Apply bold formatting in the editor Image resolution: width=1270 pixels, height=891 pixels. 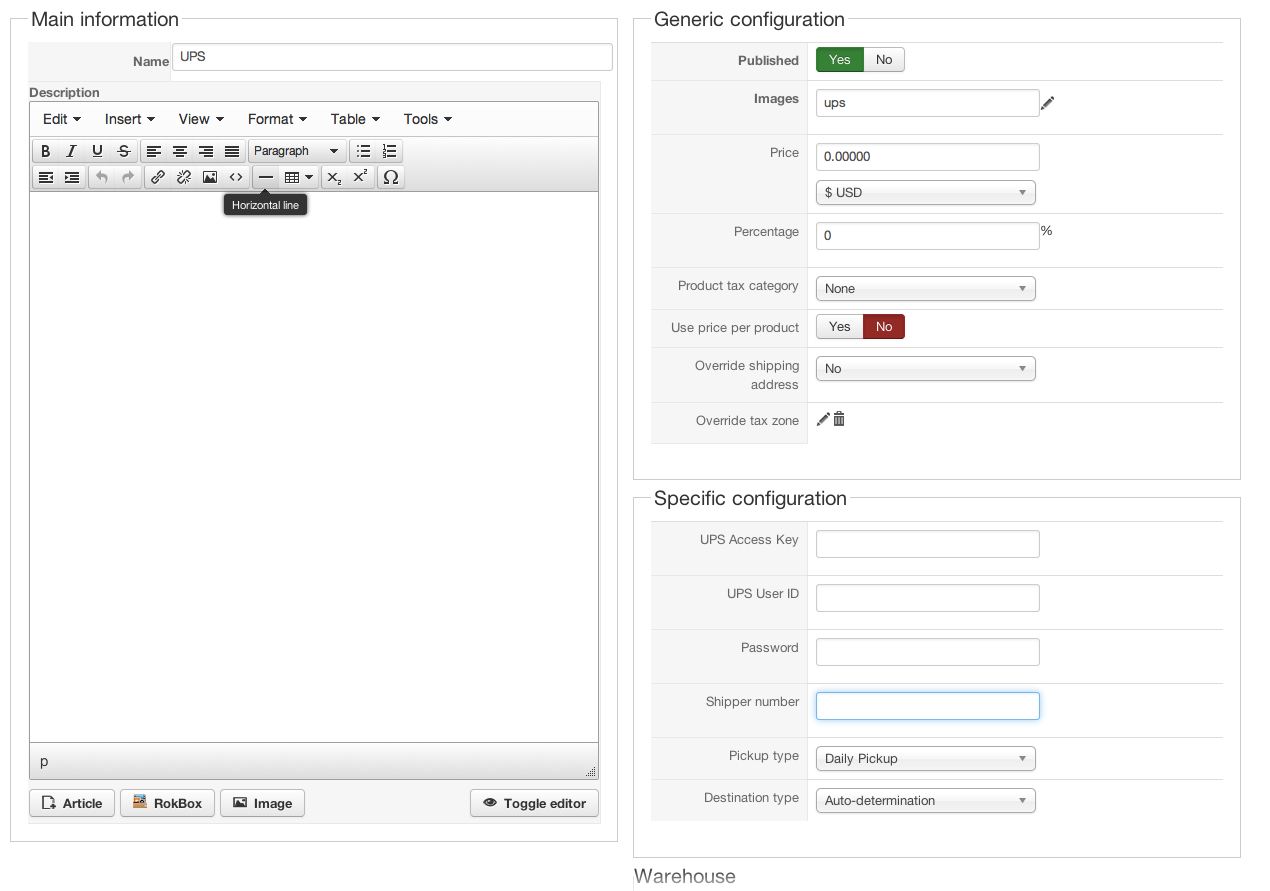[x=46, y=151]
